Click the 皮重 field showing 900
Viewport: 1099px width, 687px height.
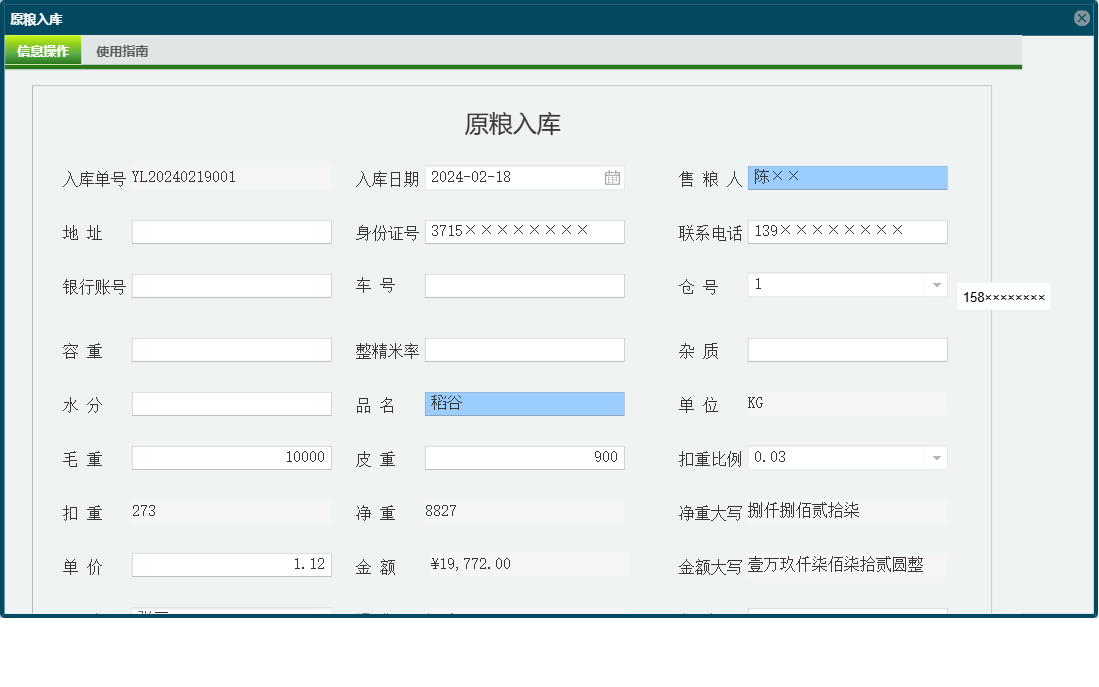pyautogui.click(x=524, y=457)
